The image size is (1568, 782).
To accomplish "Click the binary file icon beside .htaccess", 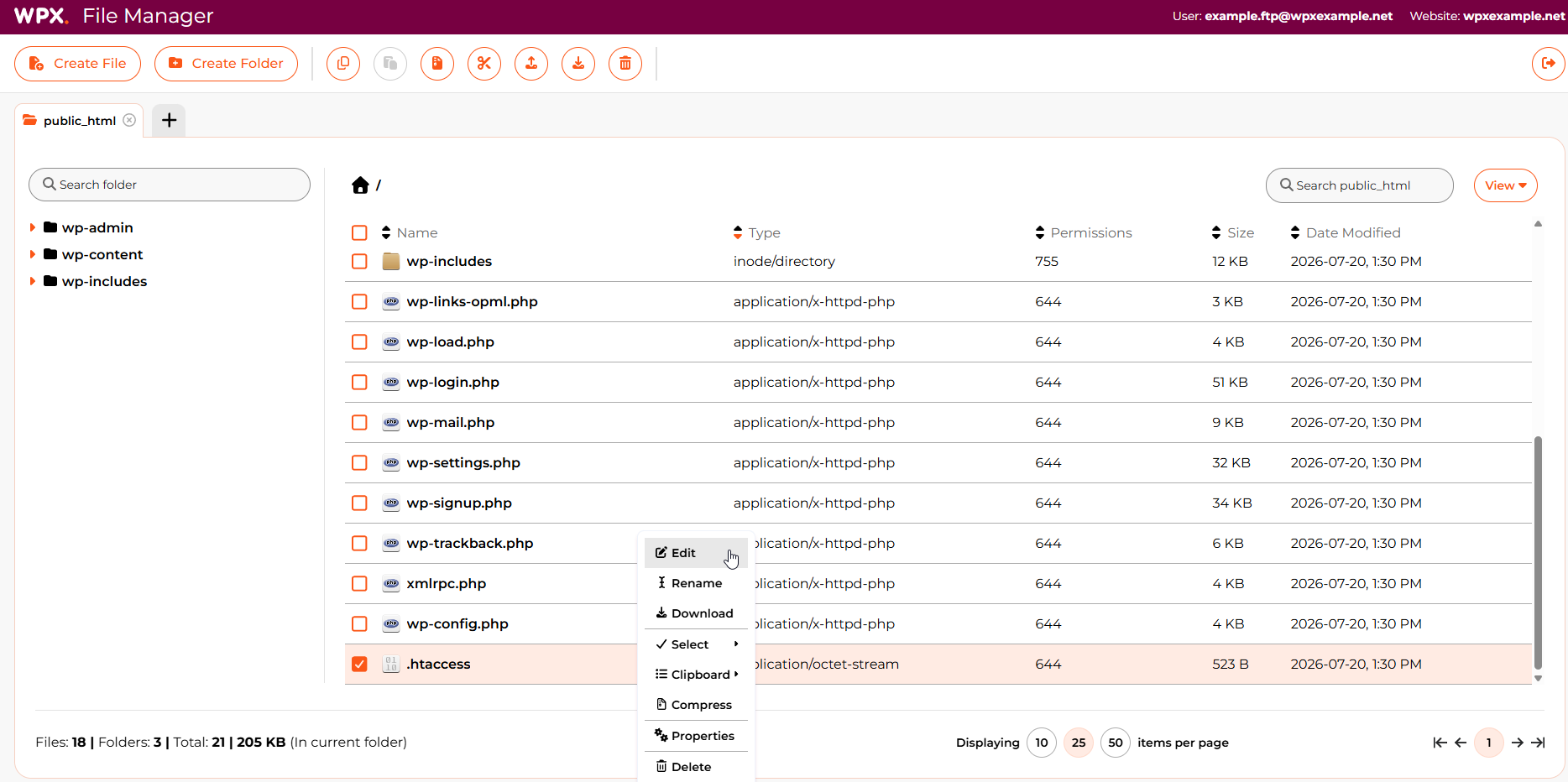I will click(391, 665).
